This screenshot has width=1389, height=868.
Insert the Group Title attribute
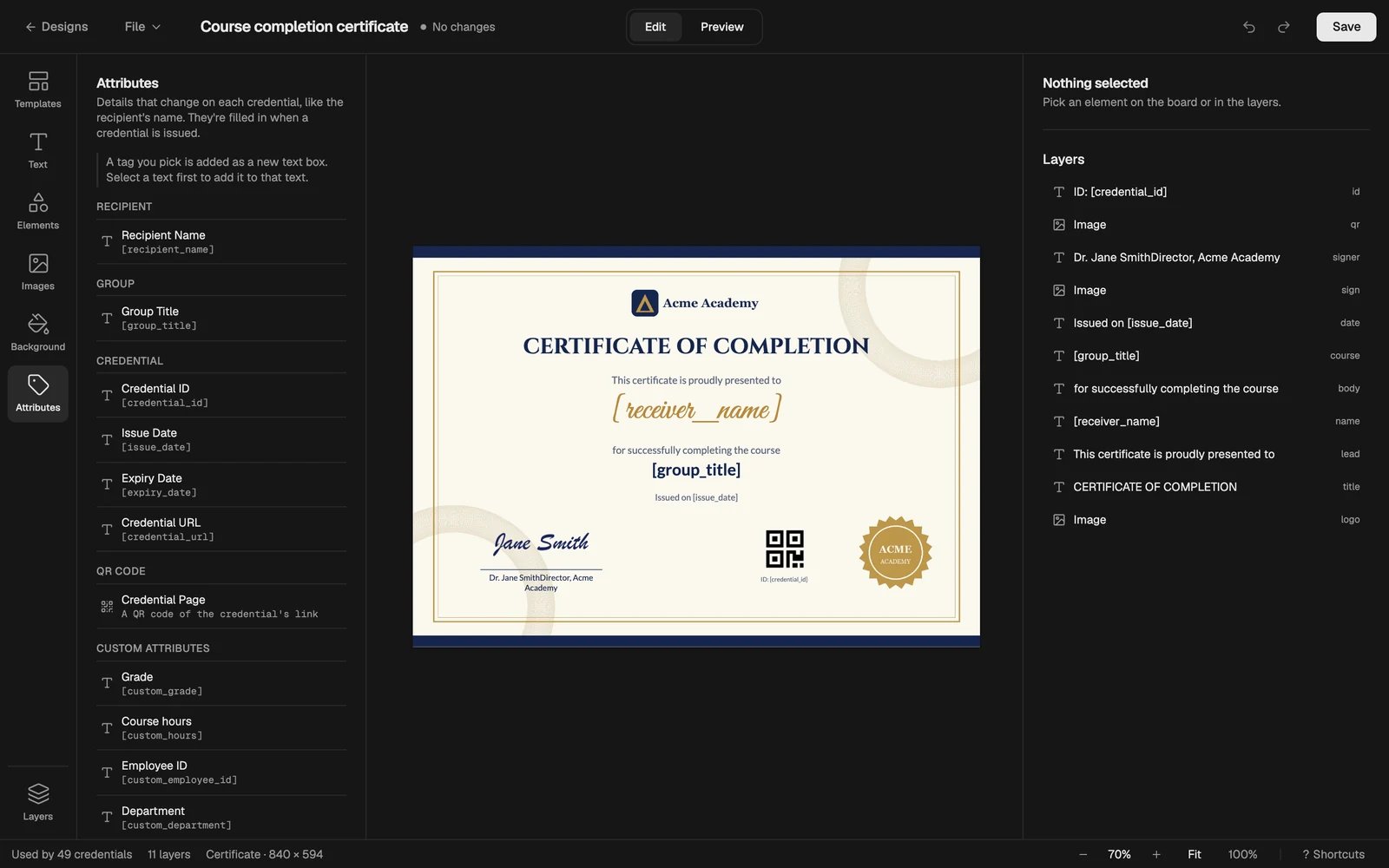click(x=221, y=318)
